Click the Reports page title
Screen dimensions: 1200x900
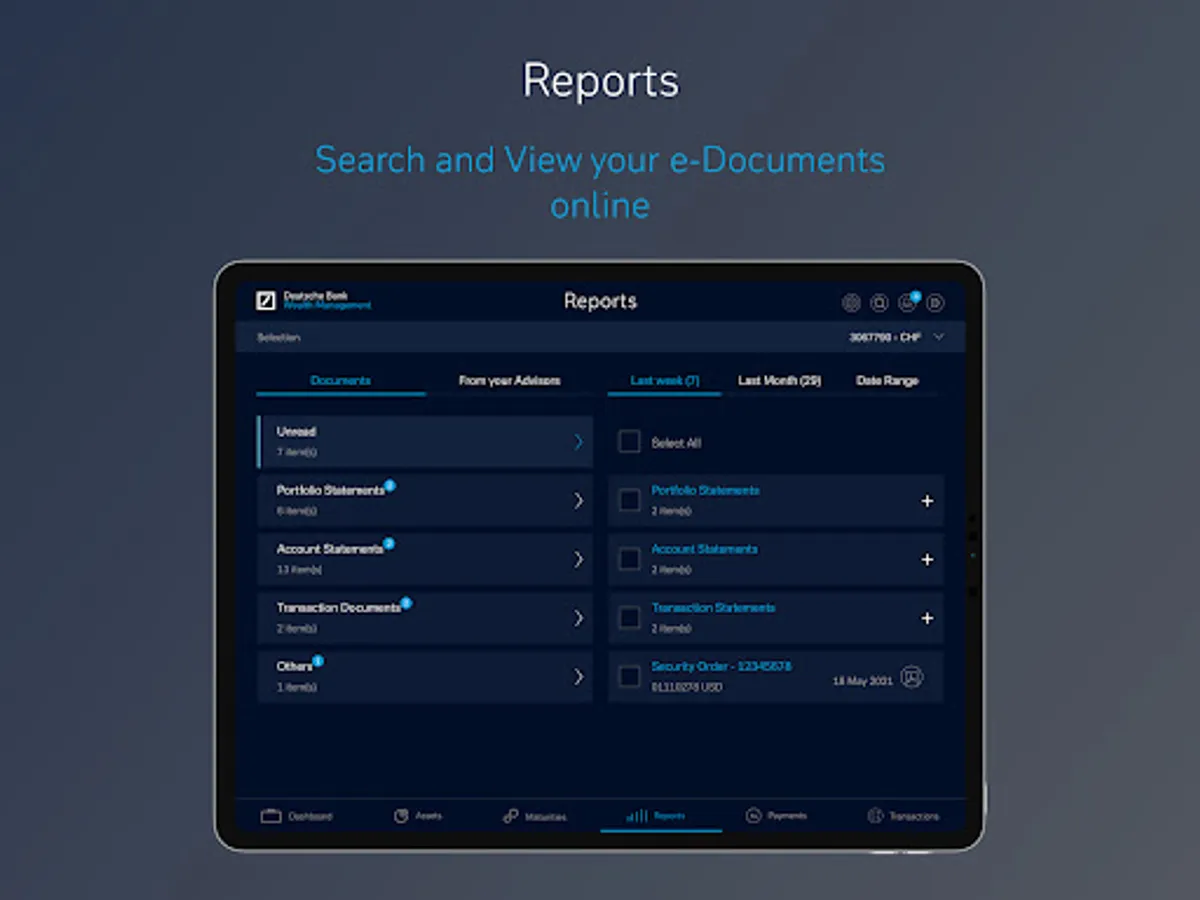[600, 301]
